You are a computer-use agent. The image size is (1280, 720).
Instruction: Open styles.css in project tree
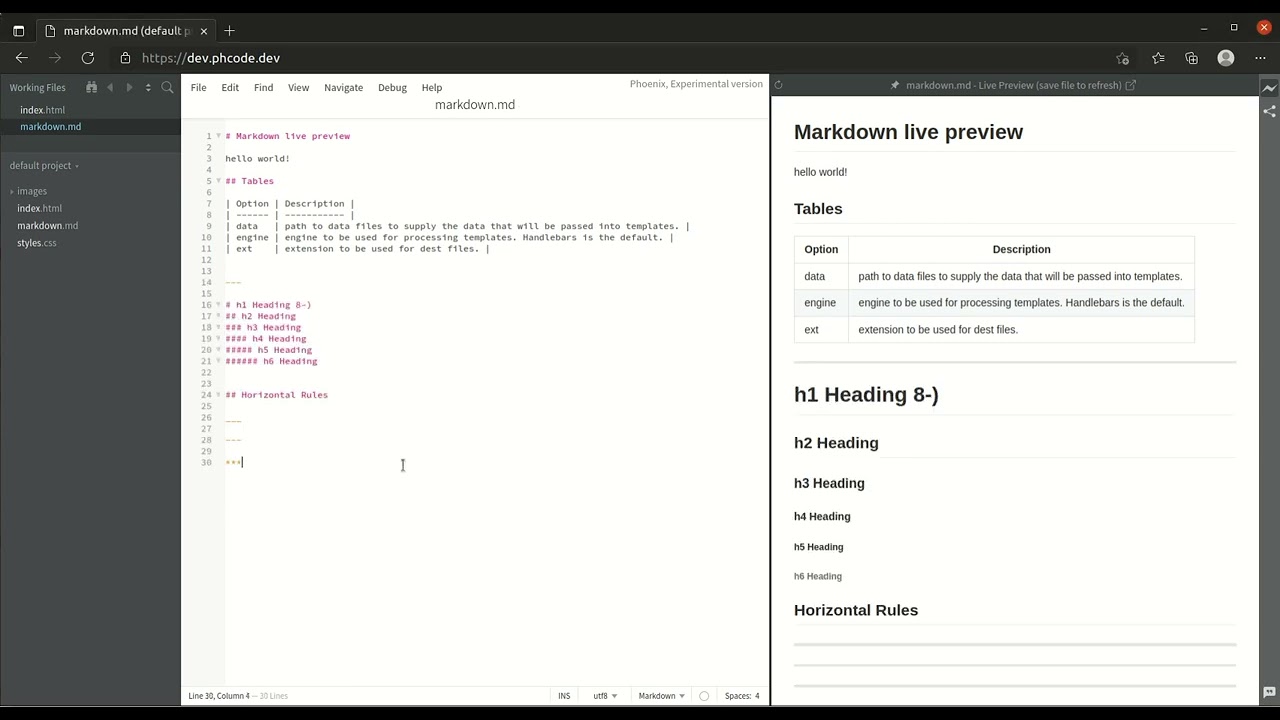(x=36, y=243)
